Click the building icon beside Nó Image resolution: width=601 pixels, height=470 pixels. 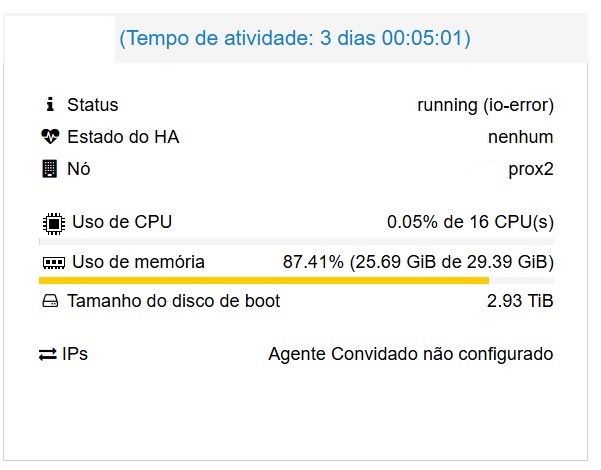point(50,169)
